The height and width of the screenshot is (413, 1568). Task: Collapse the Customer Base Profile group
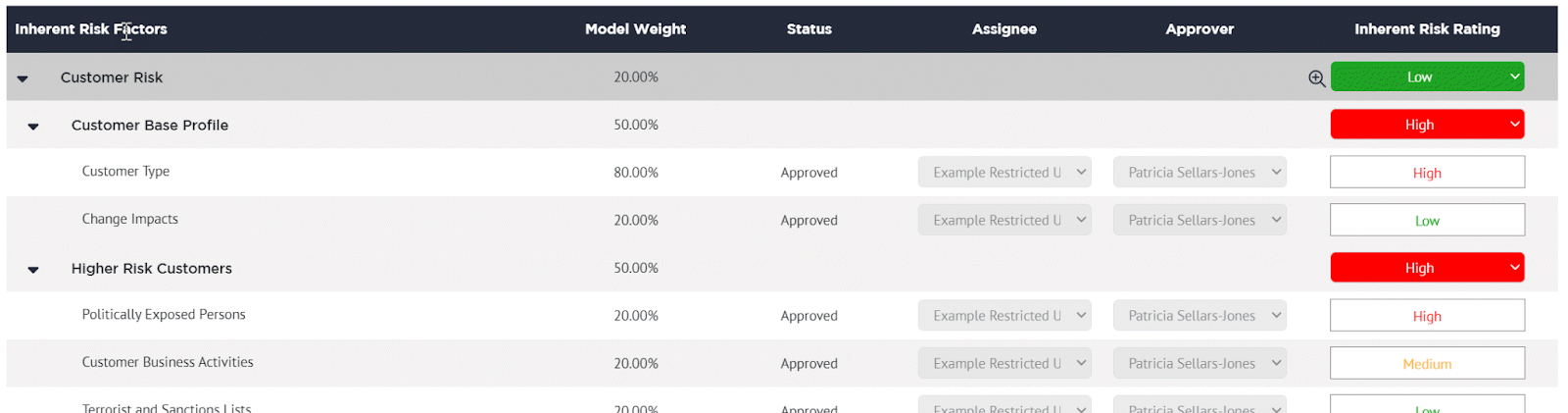[x=33, y=127]
